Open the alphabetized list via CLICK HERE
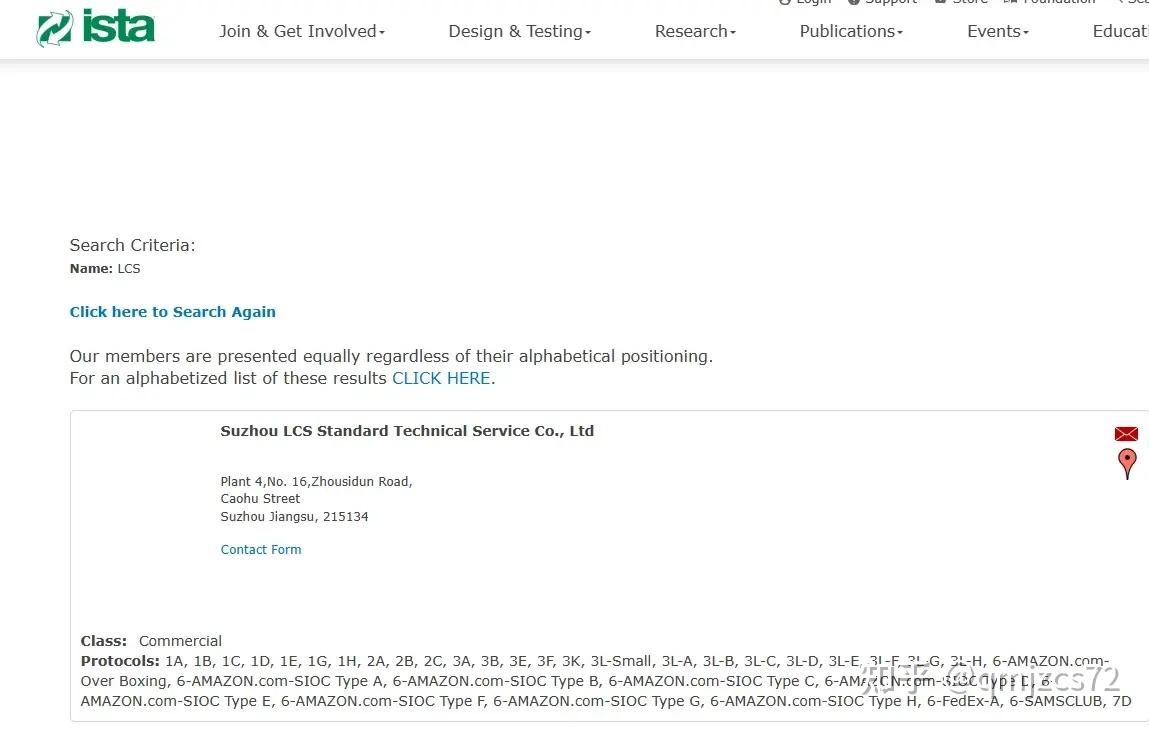Viewport: 1149px width, 730px height. click(x=441, y=378)
